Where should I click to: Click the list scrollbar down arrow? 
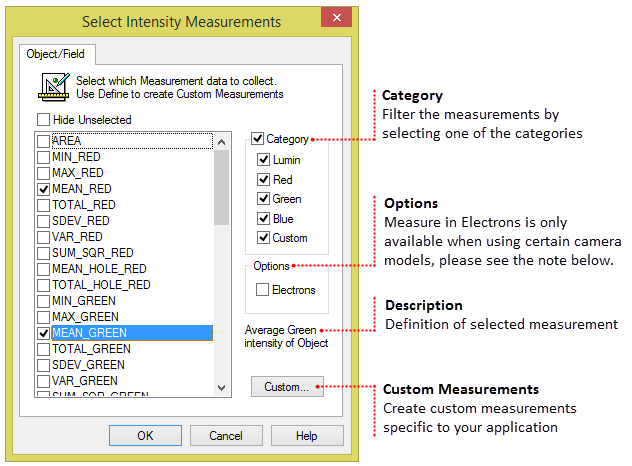point(222,388)
